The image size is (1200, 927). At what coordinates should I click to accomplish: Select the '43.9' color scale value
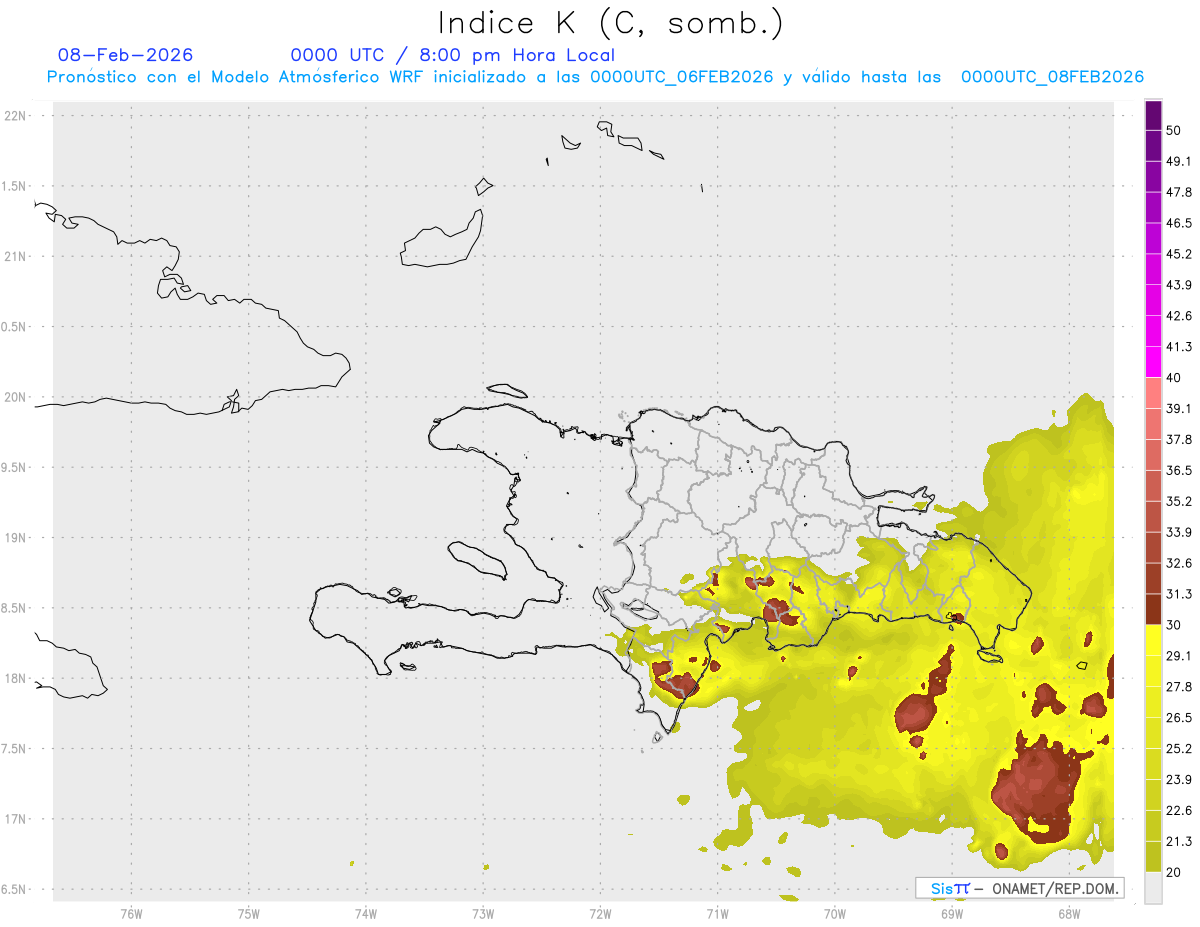(x=1179, y=285)
